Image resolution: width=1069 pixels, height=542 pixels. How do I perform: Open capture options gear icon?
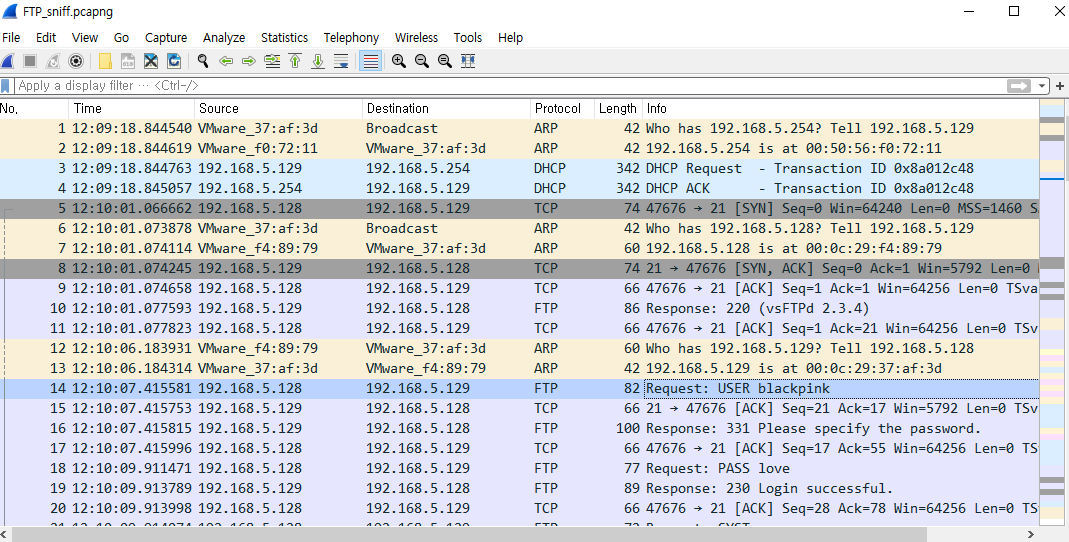pos(76,61)
